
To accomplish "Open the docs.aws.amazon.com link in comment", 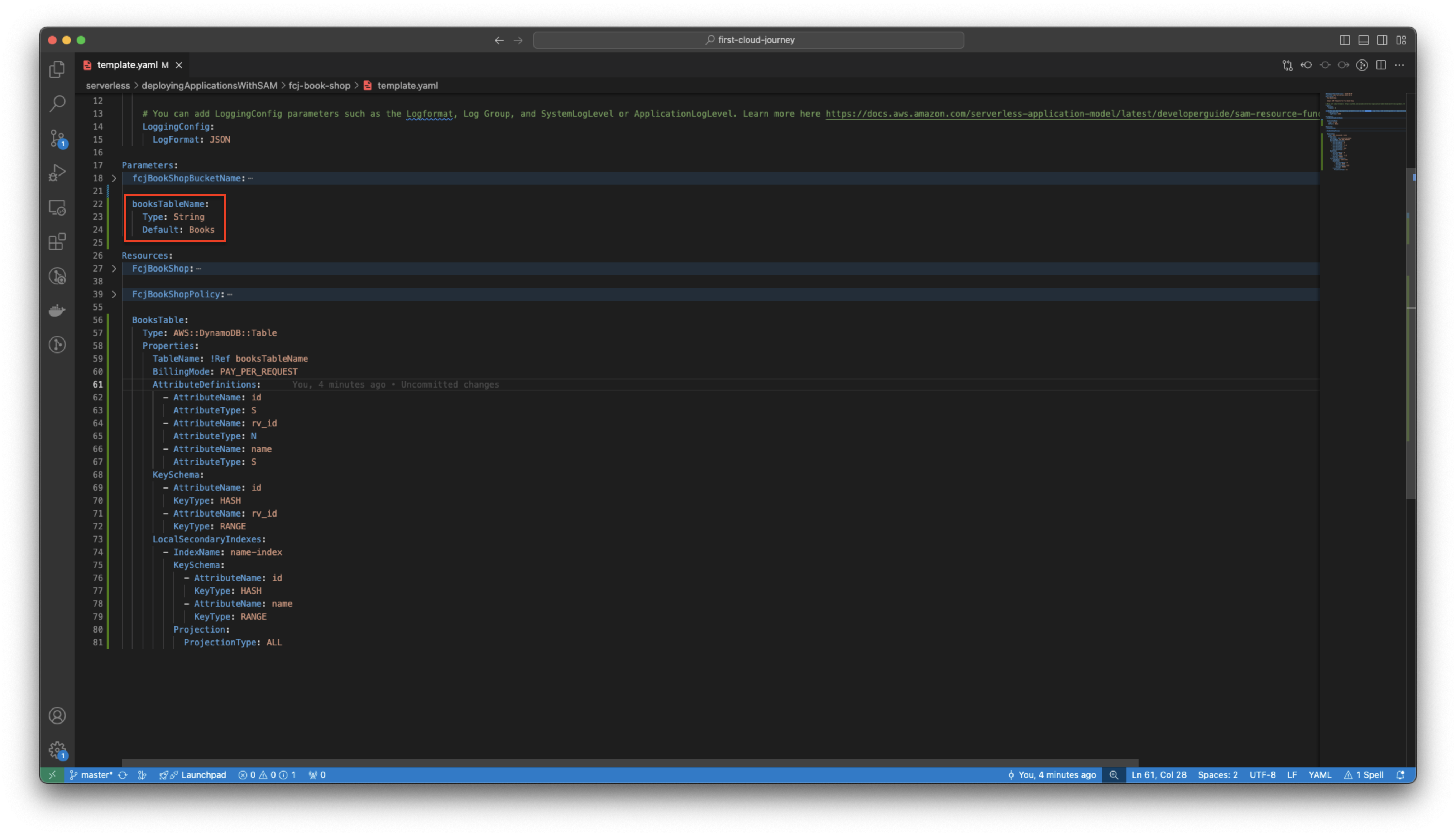I will pyautogui.click(x=1073, y=114).
